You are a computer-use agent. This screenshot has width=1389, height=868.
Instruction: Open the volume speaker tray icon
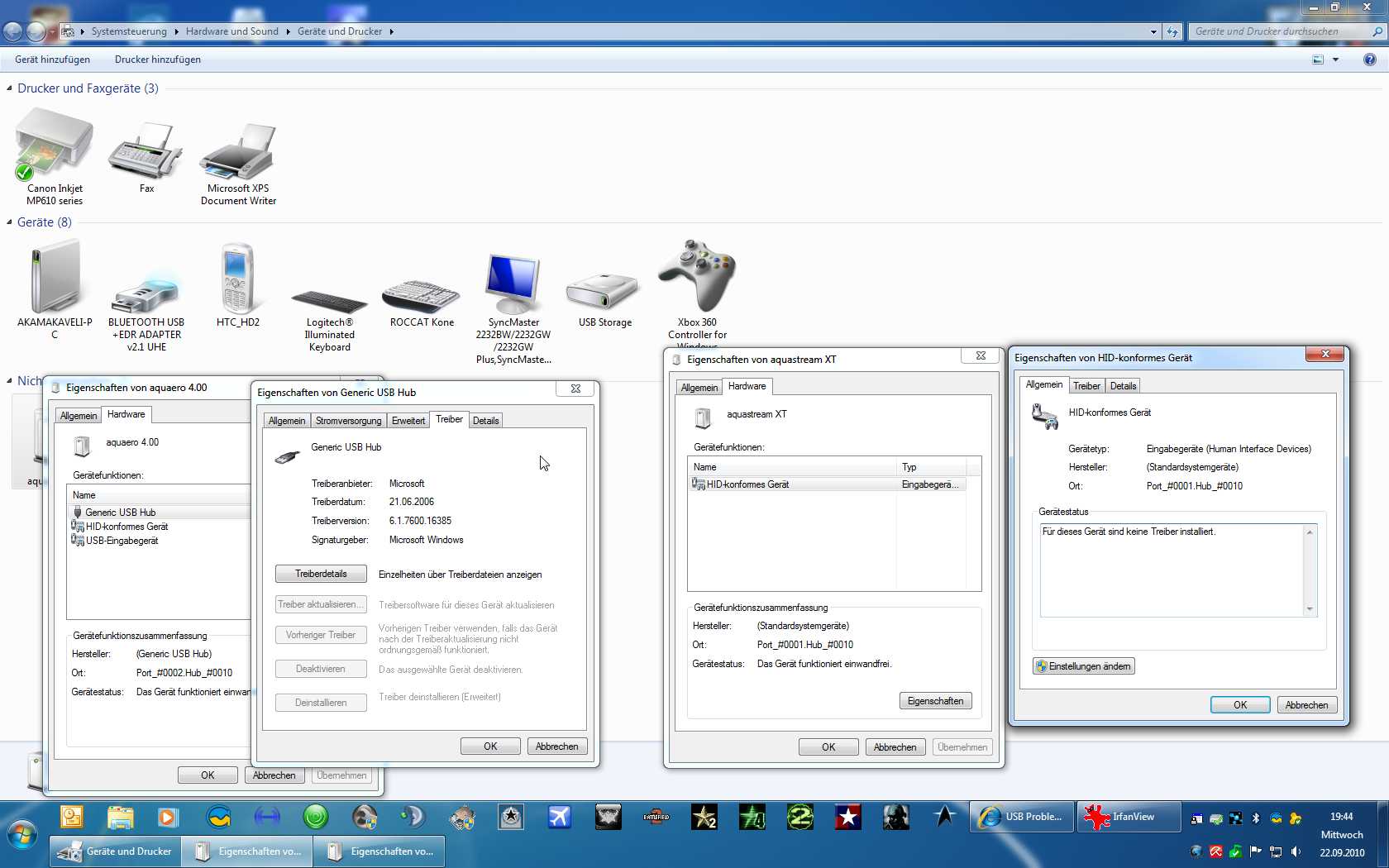pos(1296,851)
